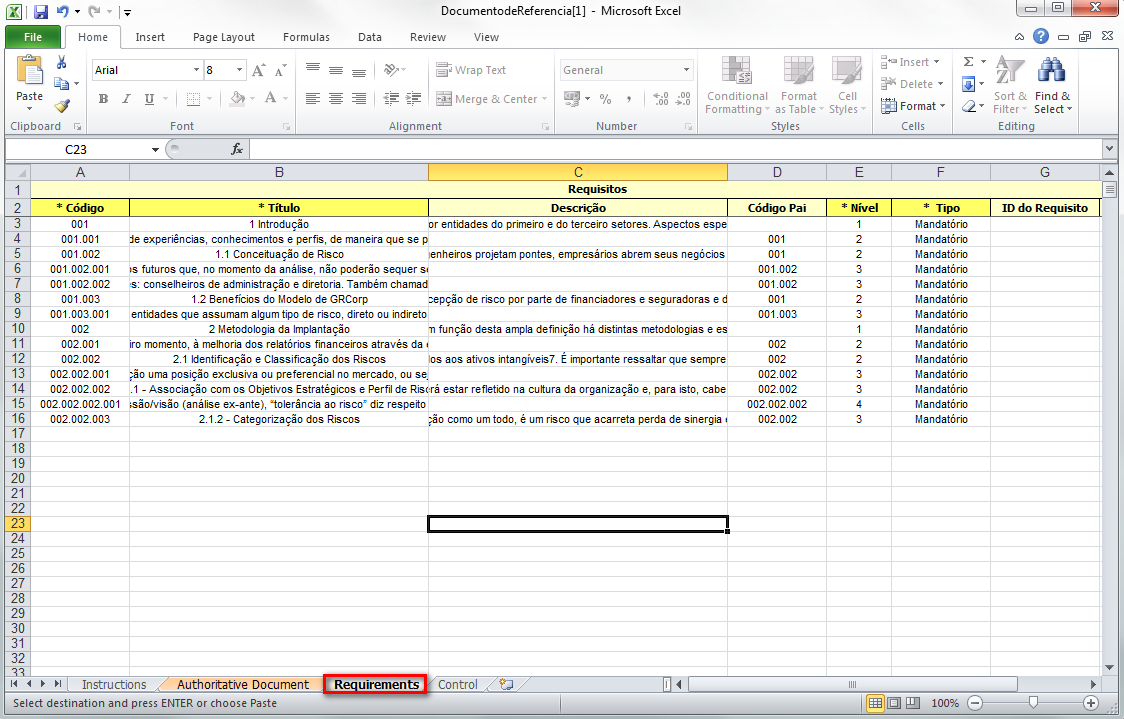Click the horizontal scrollbar thumb
Image resolution: width=1124 pixels, height=719 pixels.
point(852,685)
